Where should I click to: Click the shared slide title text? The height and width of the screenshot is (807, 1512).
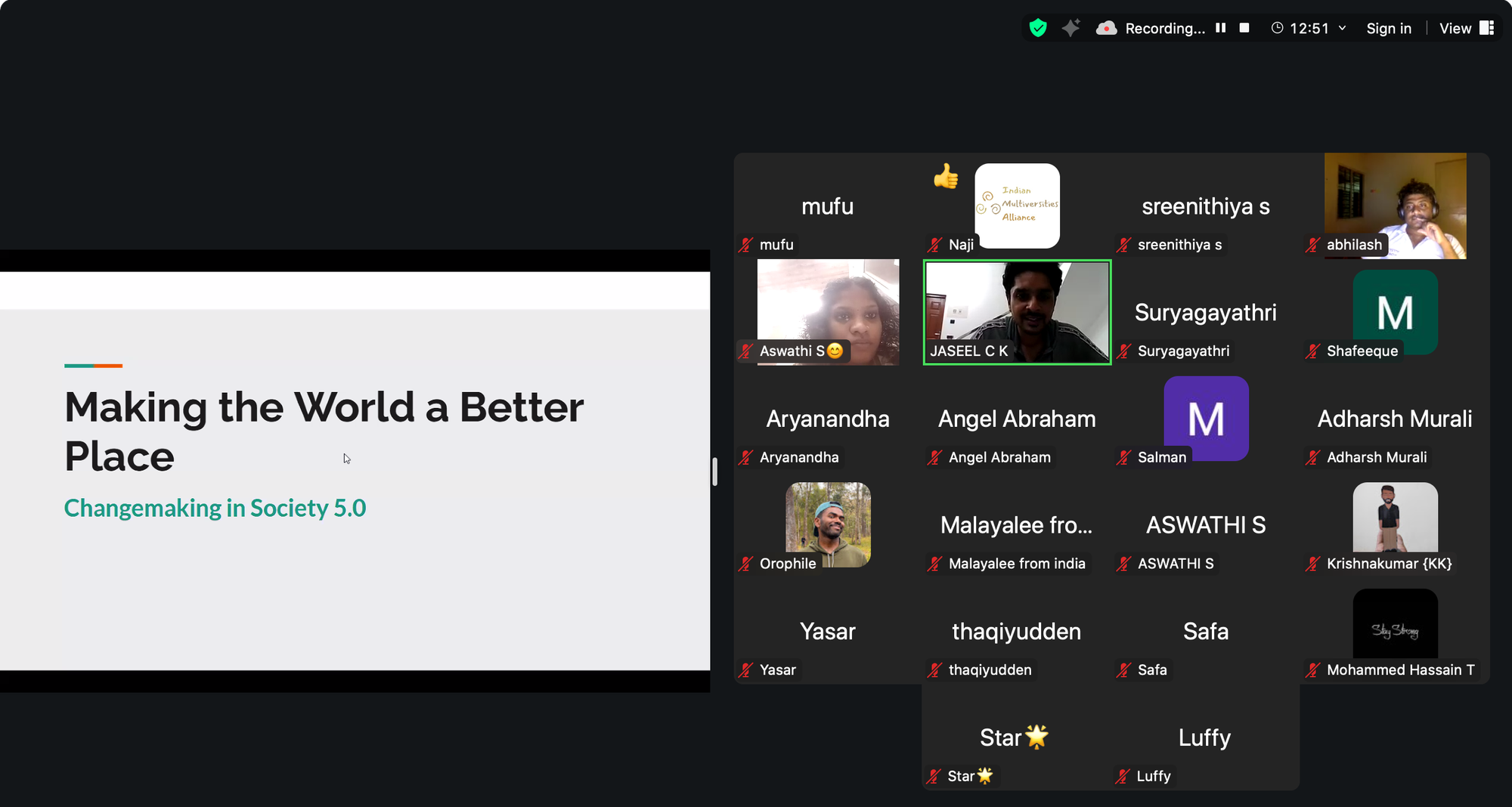point(324,431)
